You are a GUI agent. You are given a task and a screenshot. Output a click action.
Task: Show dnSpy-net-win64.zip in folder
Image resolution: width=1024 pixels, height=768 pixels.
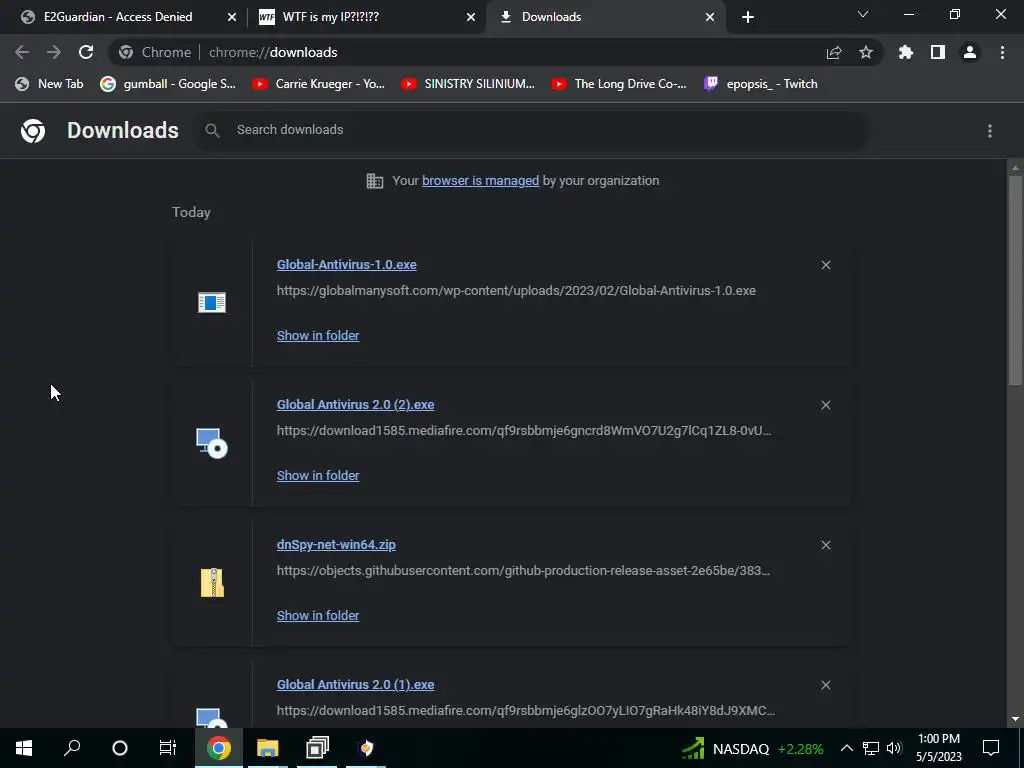(318, 615)
